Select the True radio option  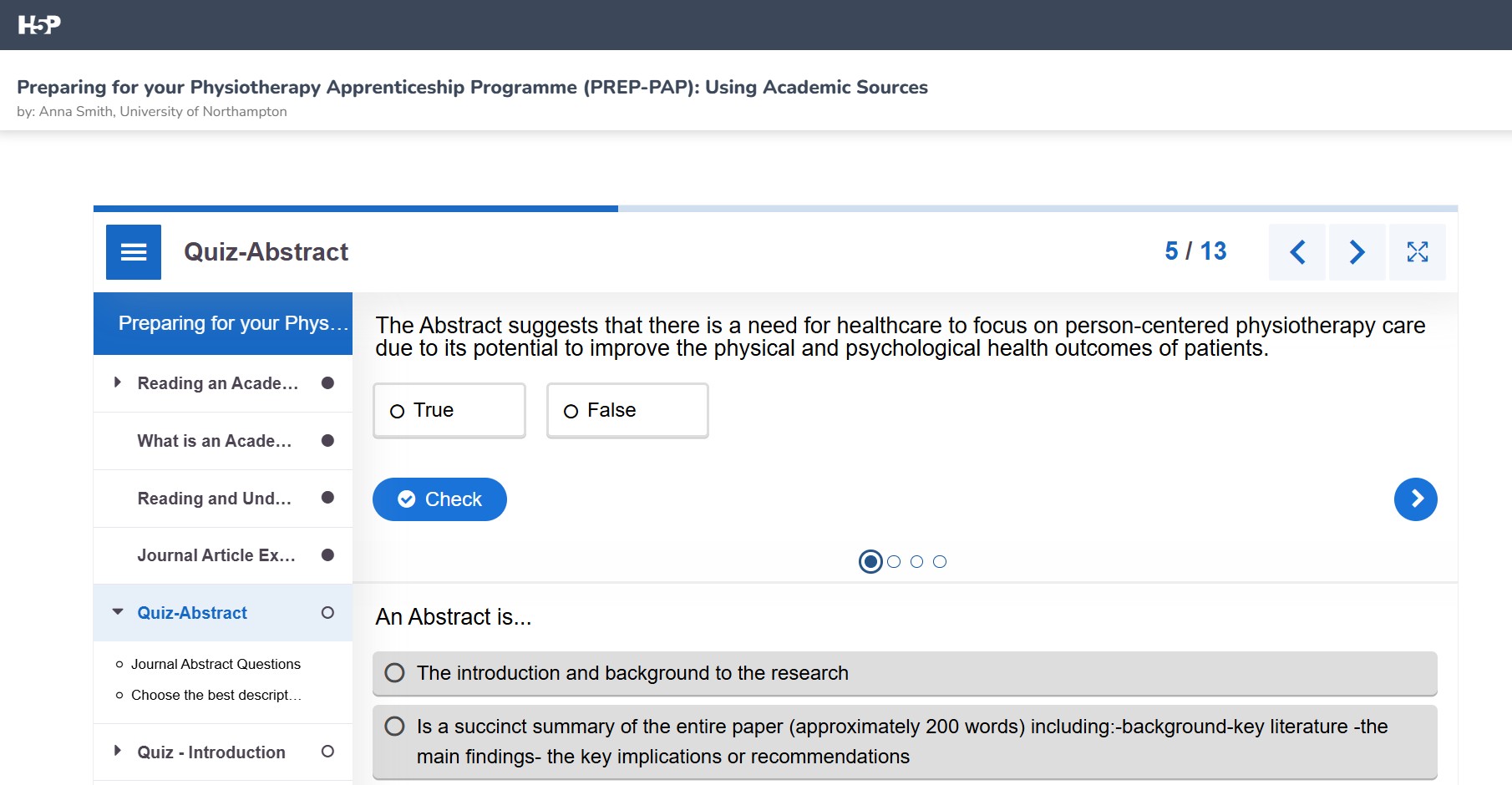pos(449,410)
